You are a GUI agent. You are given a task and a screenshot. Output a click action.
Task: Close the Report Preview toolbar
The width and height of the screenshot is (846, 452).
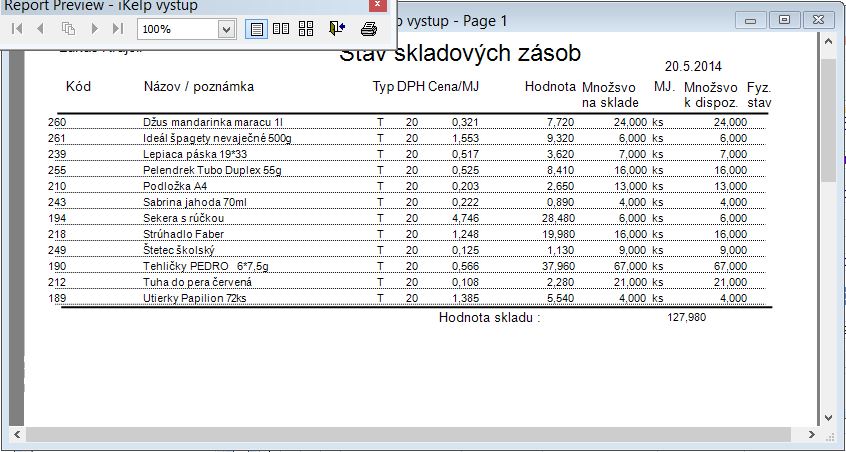tap(375, 6)
